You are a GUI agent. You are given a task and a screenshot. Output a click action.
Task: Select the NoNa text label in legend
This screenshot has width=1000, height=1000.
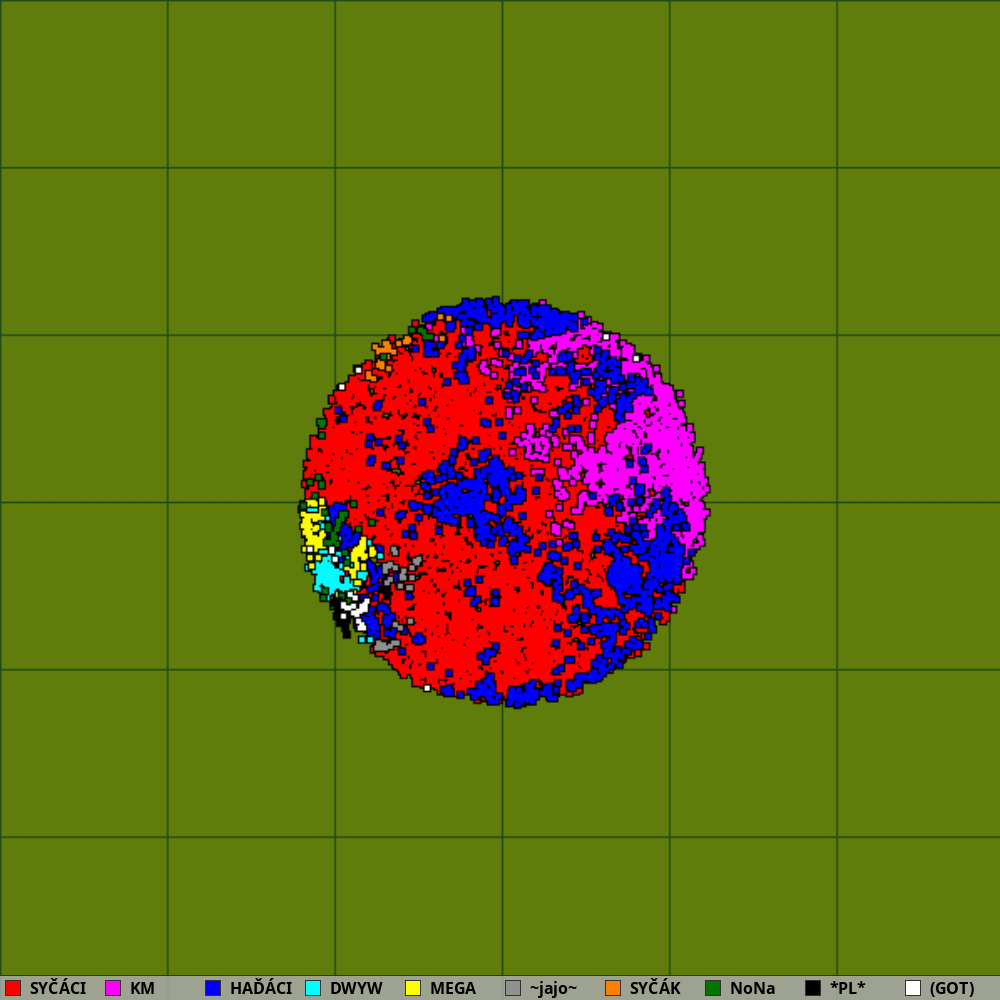point(752,988)
